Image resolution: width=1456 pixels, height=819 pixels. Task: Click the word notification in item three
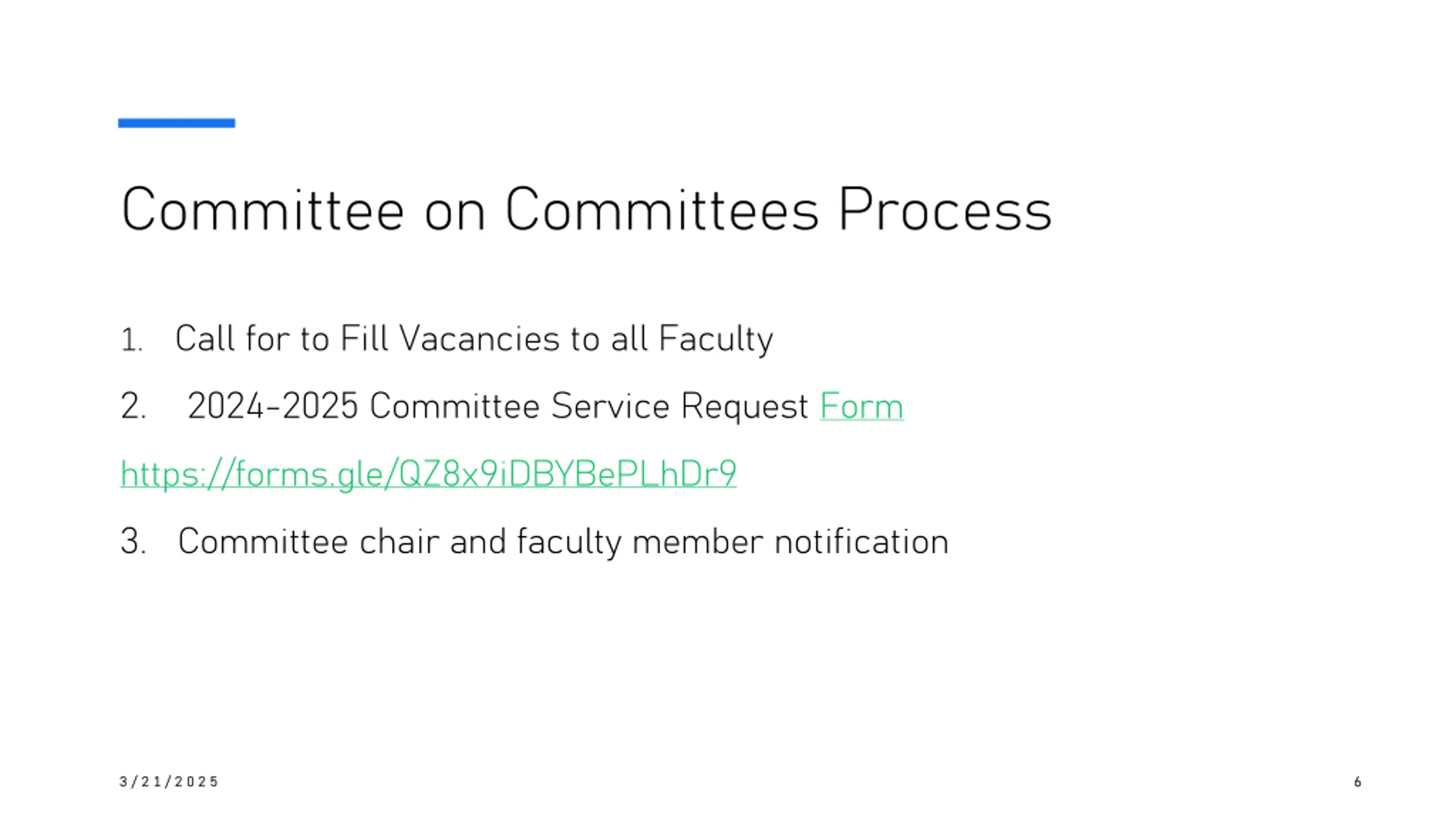tap(862, 541)
